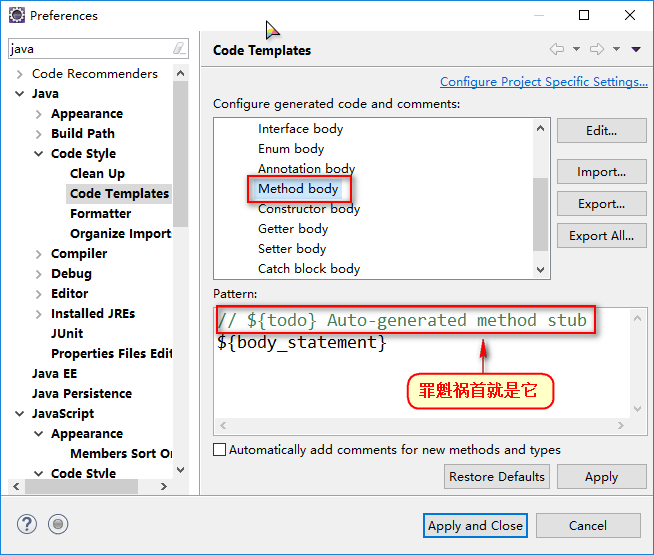Collapse JavaScript Appearance node
The height and width of the screenshot is (555, 654).
coord(38,434)
